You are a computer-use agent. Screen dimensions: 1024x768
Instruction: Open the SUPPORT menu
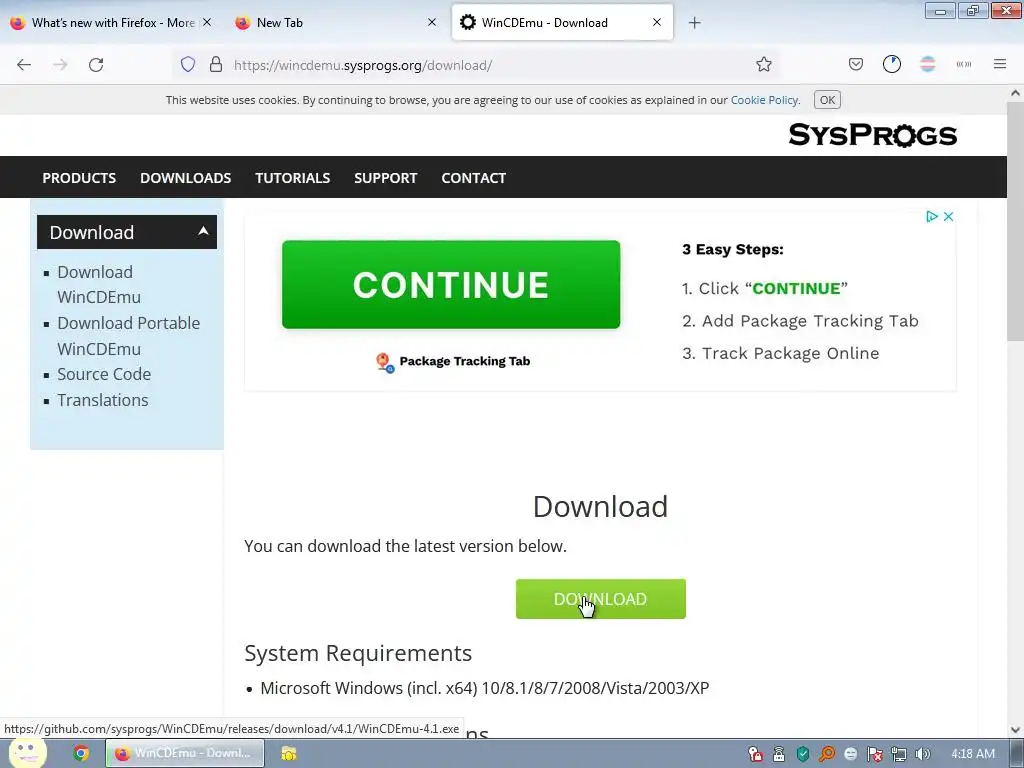pos(385,178)
